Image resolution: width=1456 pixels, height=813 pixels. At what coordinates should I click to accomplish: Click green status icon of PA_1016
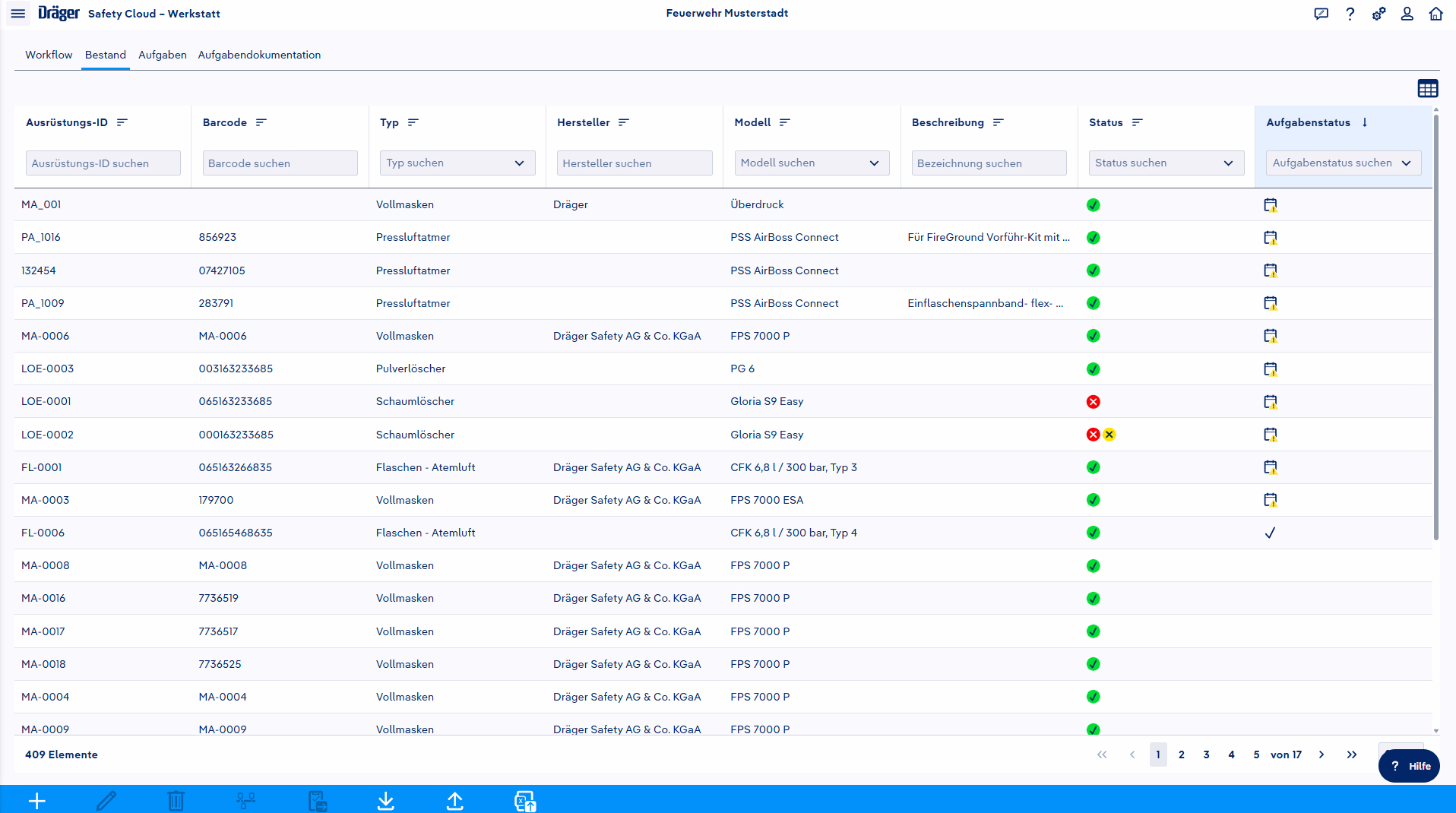coord(1094,238)
